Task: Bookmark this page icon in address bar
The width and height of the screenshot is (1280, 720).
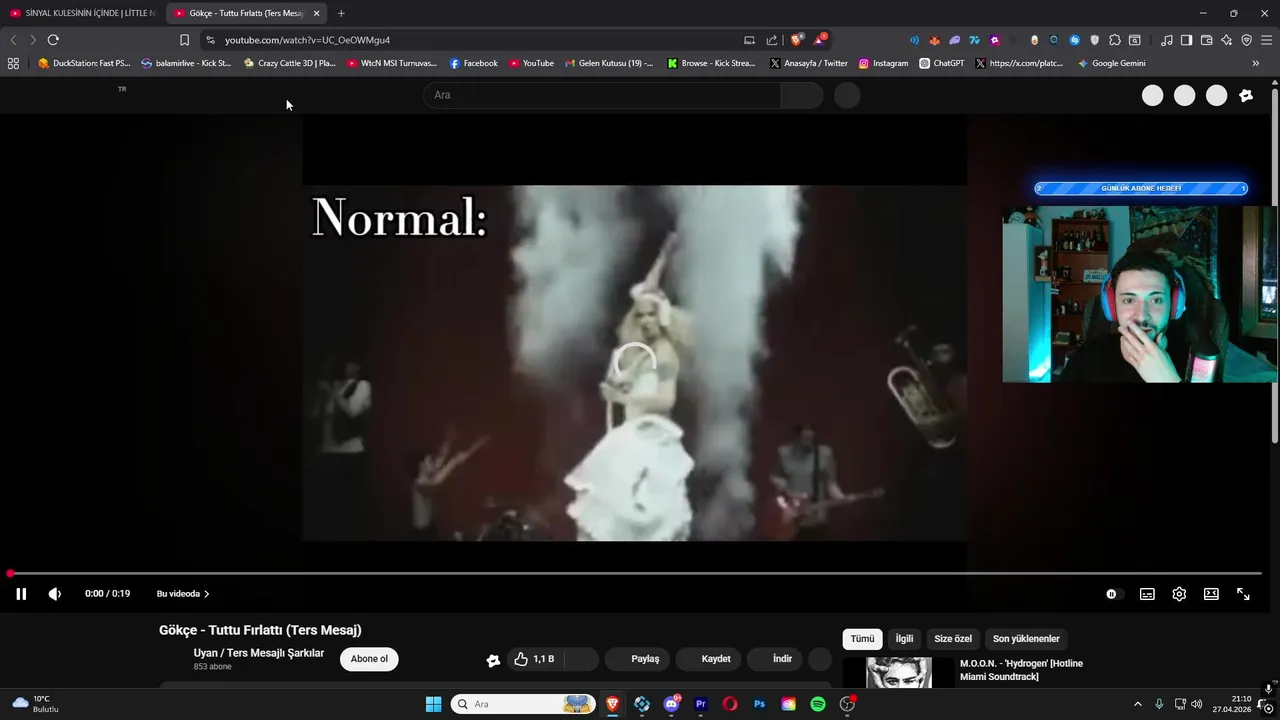Action: point(184,40)
